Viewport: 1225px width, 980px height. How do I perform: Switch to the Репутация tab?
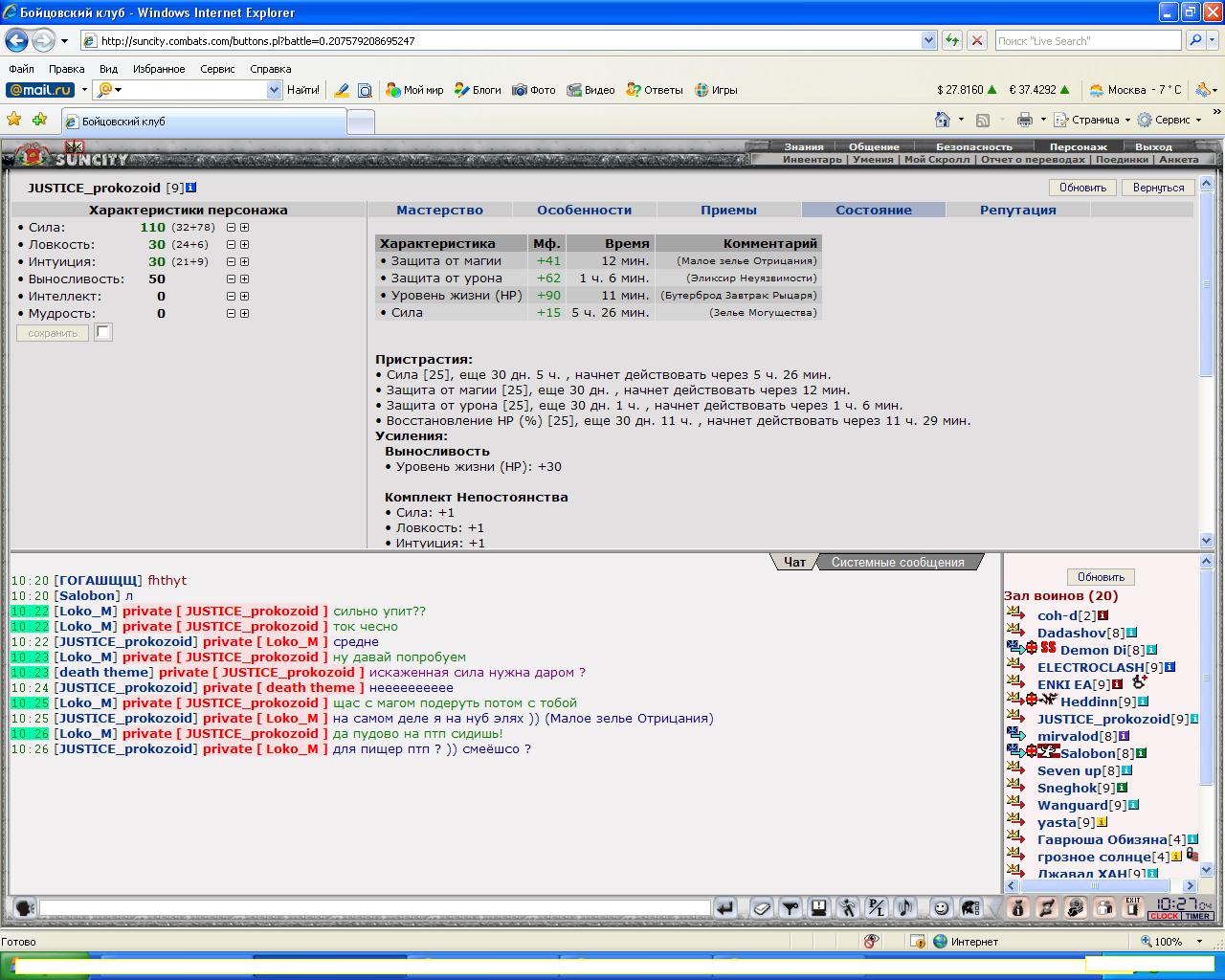(1018, 210)
